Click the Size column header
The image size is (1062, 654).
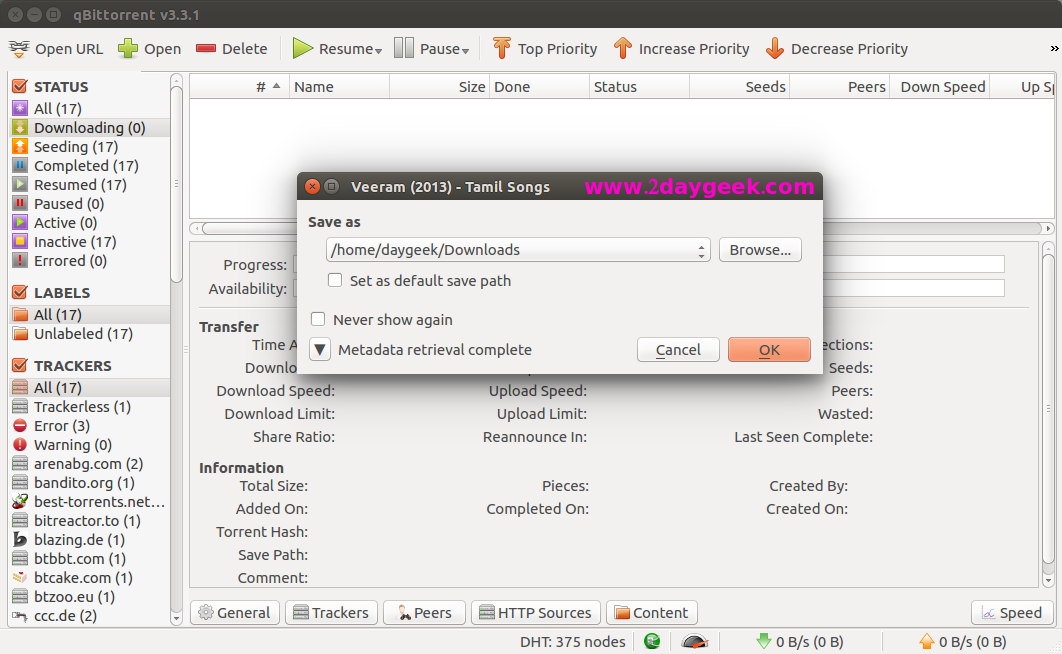[x=439, y=87]
